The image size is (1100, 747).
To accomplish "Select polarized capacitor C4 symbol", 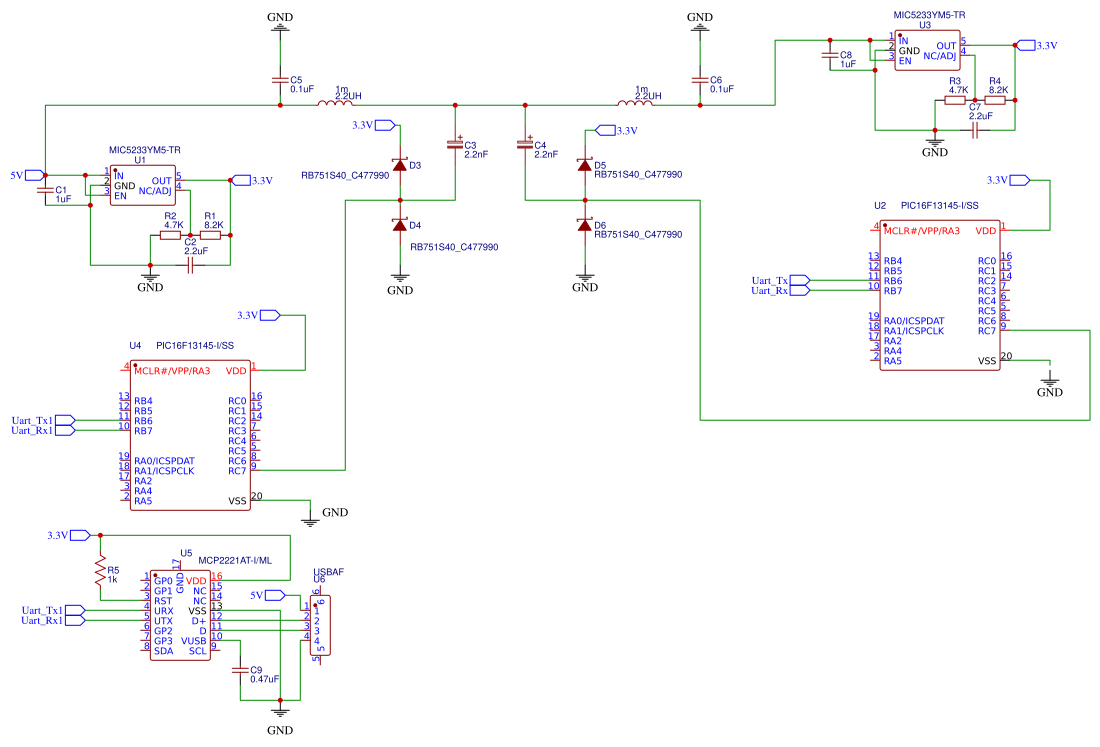I will [525, 144].
